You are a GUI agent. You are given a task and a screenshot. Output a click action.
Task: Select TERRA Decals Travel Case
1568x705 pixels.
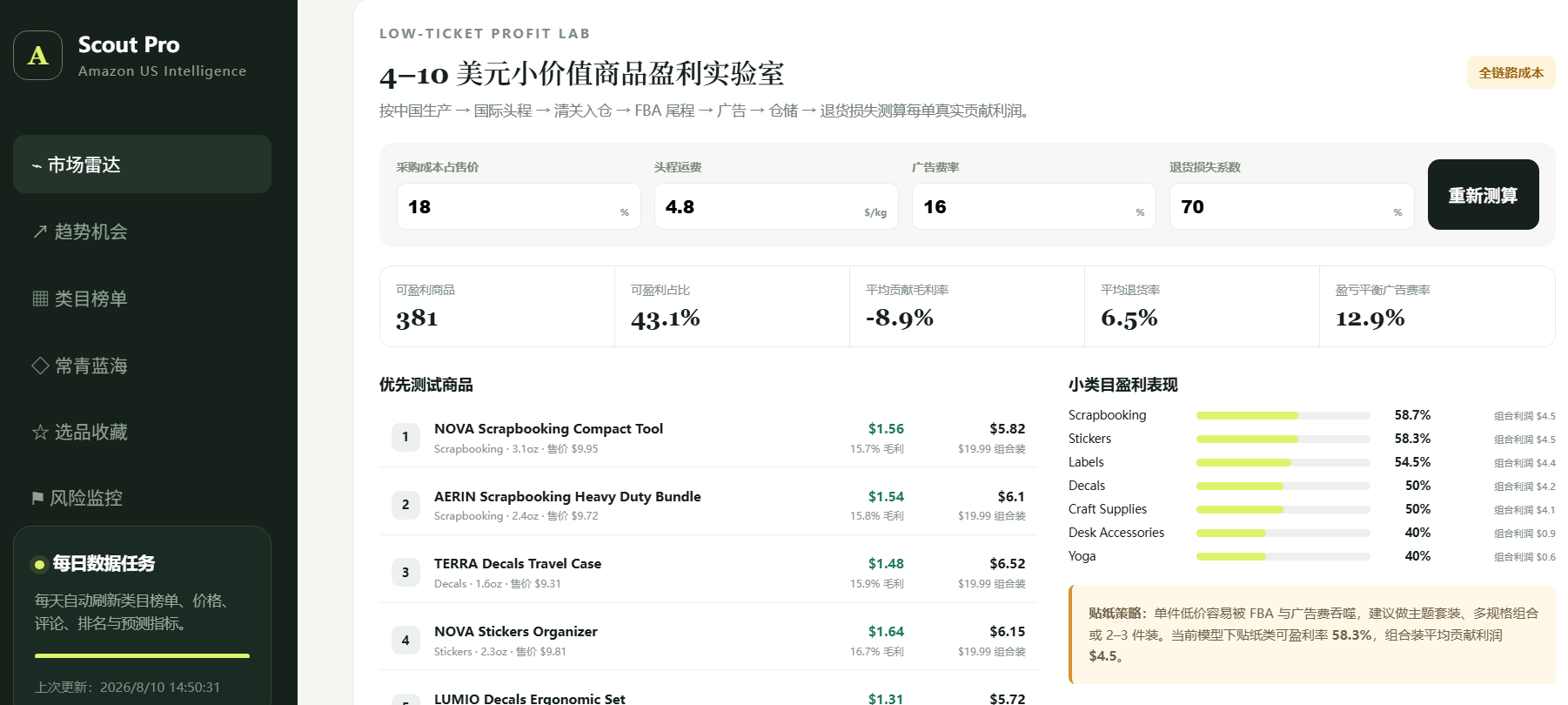pos(707,572)
